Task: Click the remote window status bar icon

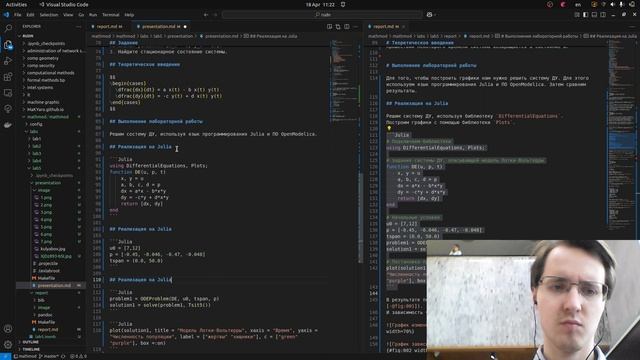Action: (x=5, y=356)
